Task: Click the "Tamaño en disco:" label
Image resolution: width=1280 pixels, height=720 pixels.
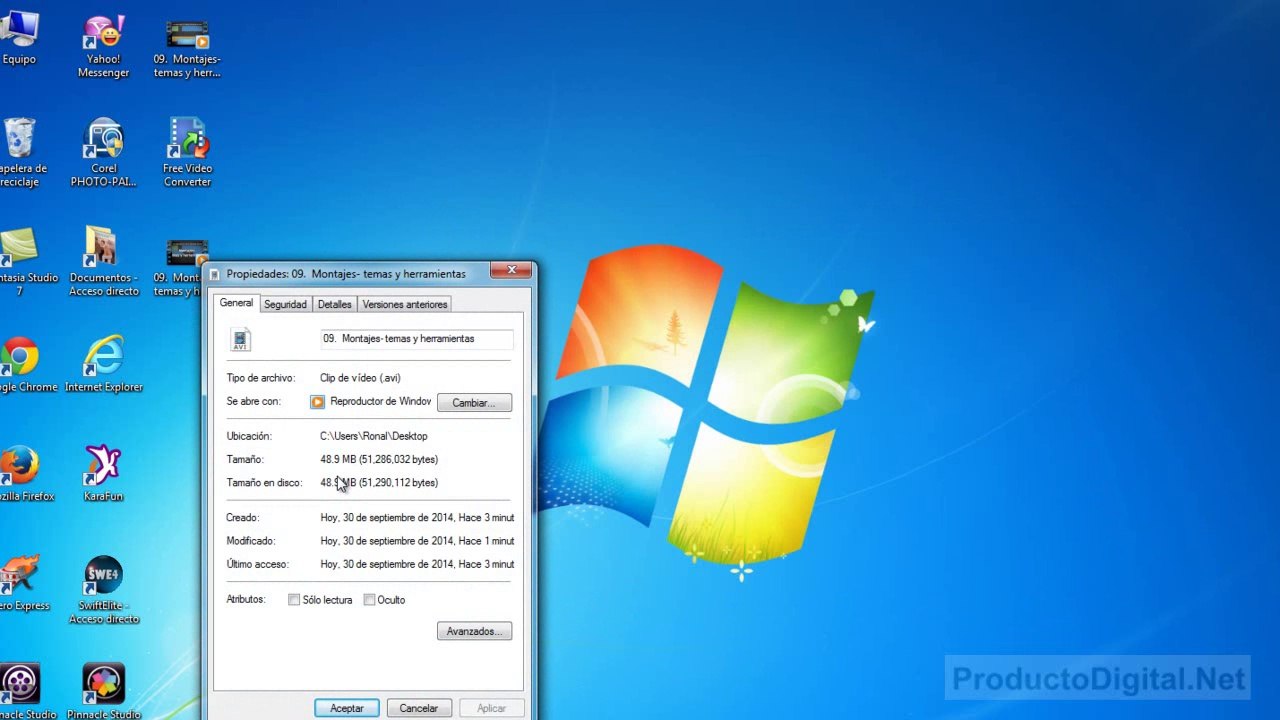Action: click(x=264, y=483)
